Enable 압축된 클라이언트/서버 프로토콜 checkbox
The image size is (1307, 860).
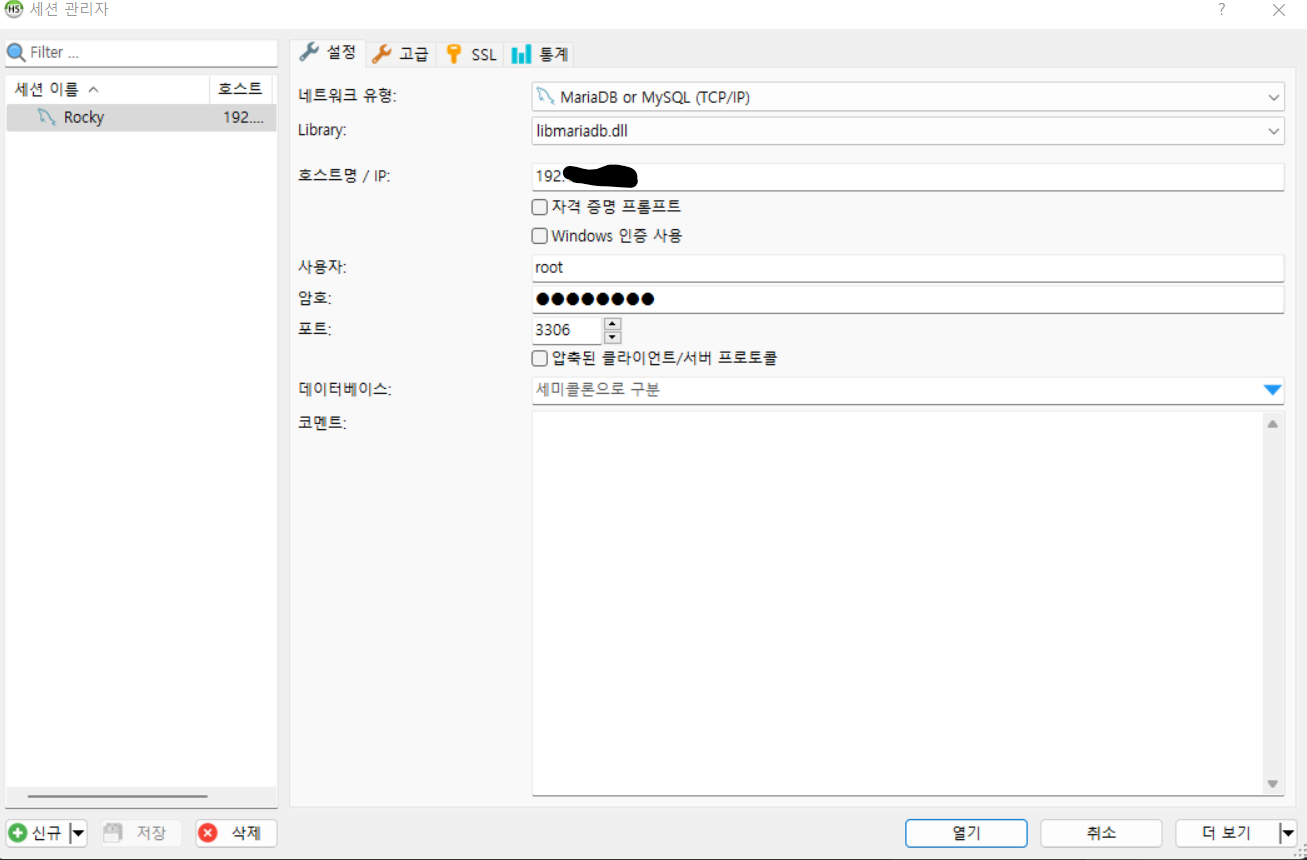[x=539, y=358]
